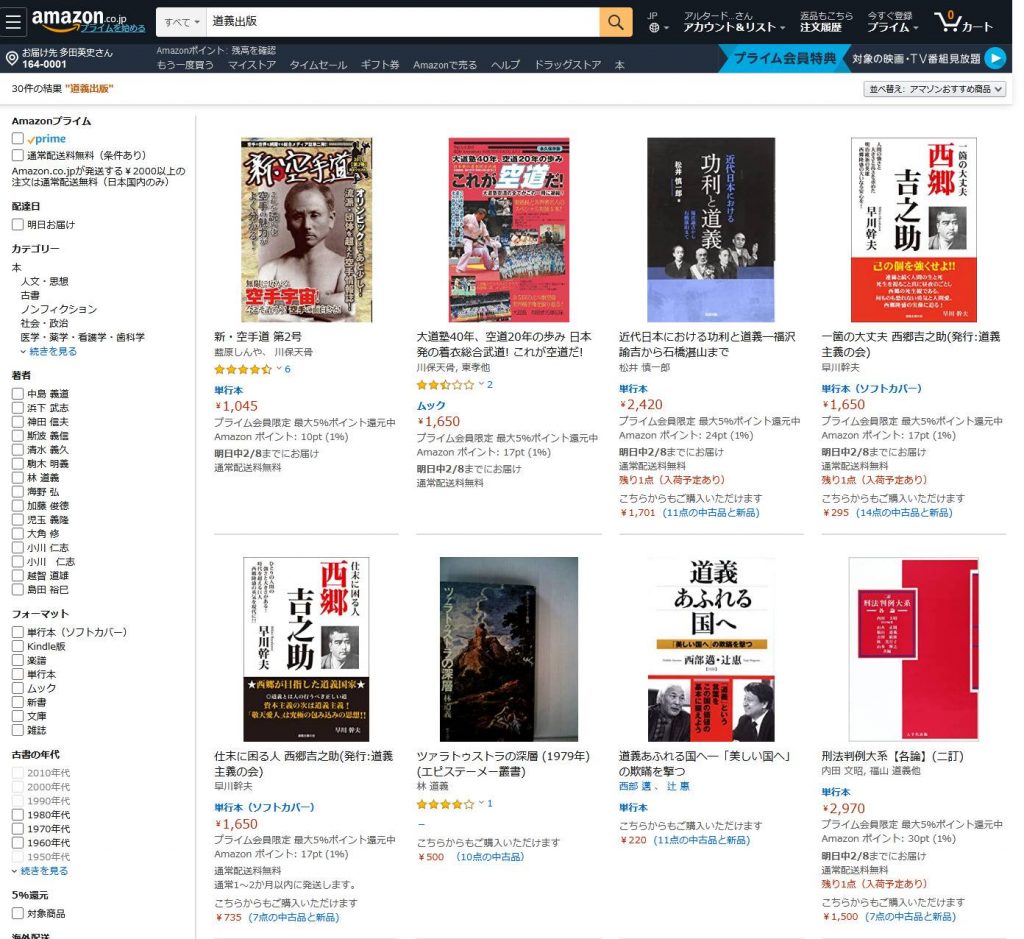Open the shopping cart
The height and width of the screenshot is (939, 1024).
(964, 22)
